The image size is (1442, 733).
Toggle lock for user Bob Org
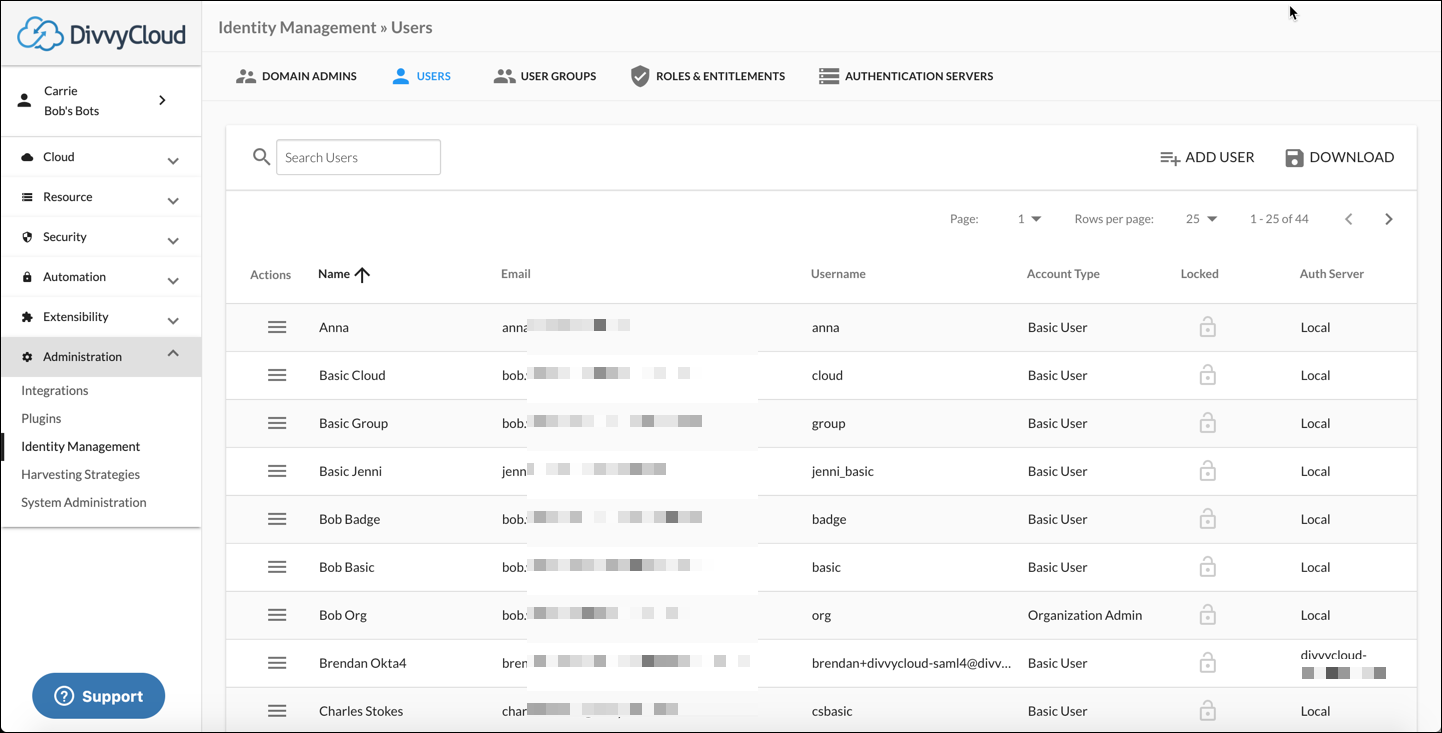click(1208, 615)
